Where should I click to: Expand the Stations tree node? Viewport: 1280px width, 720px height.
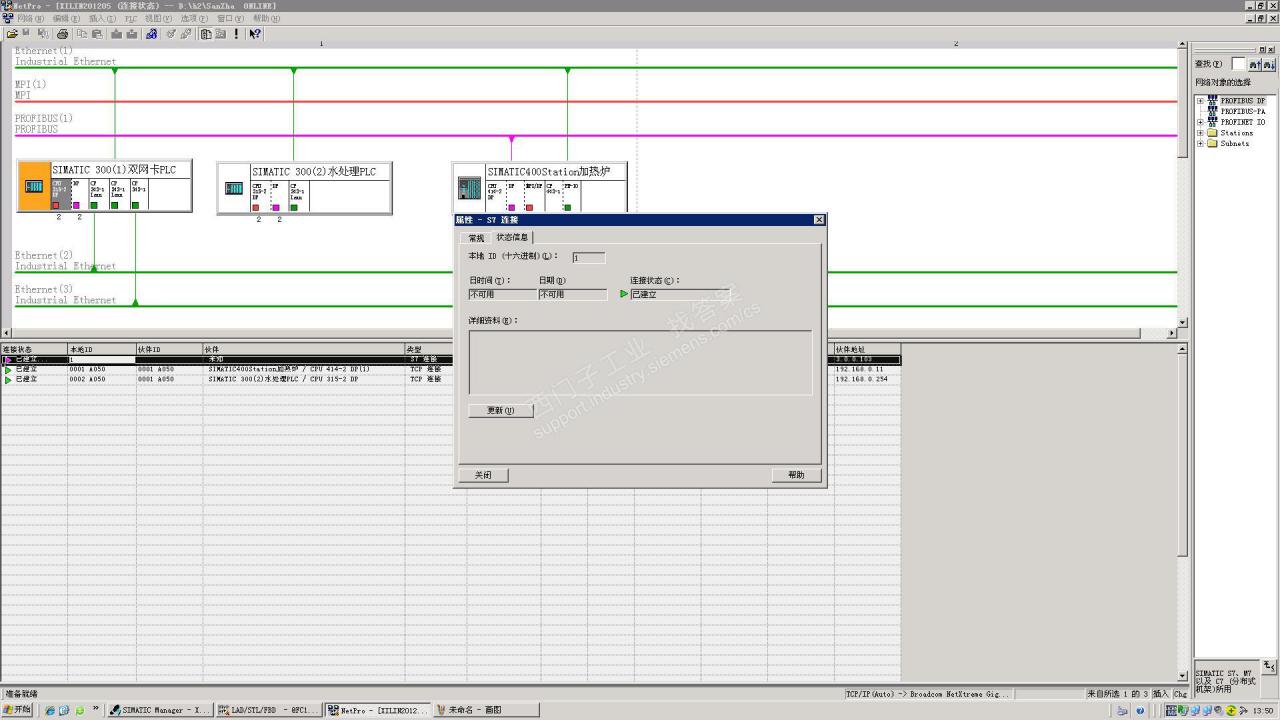point(1200,132)
